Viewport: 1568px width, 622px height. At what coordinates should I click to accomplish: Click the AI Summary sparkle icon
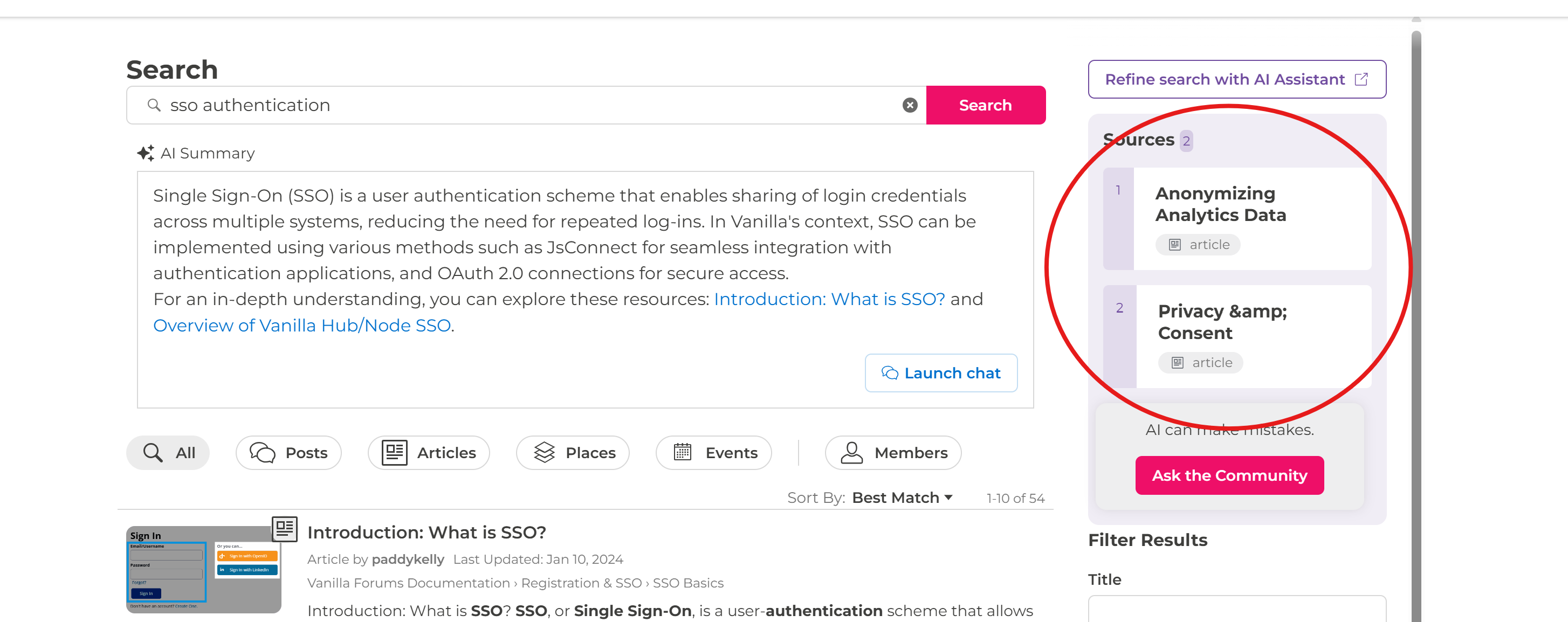click(x=146, y=153)
